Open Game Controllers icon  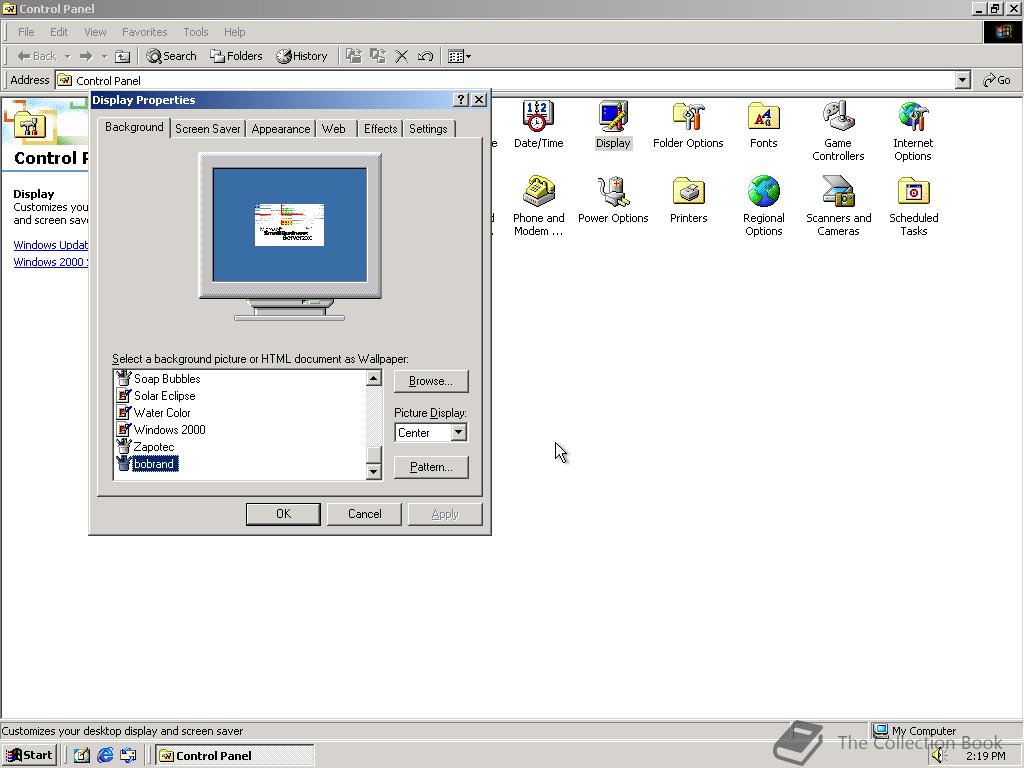click(x=838, y=131)
